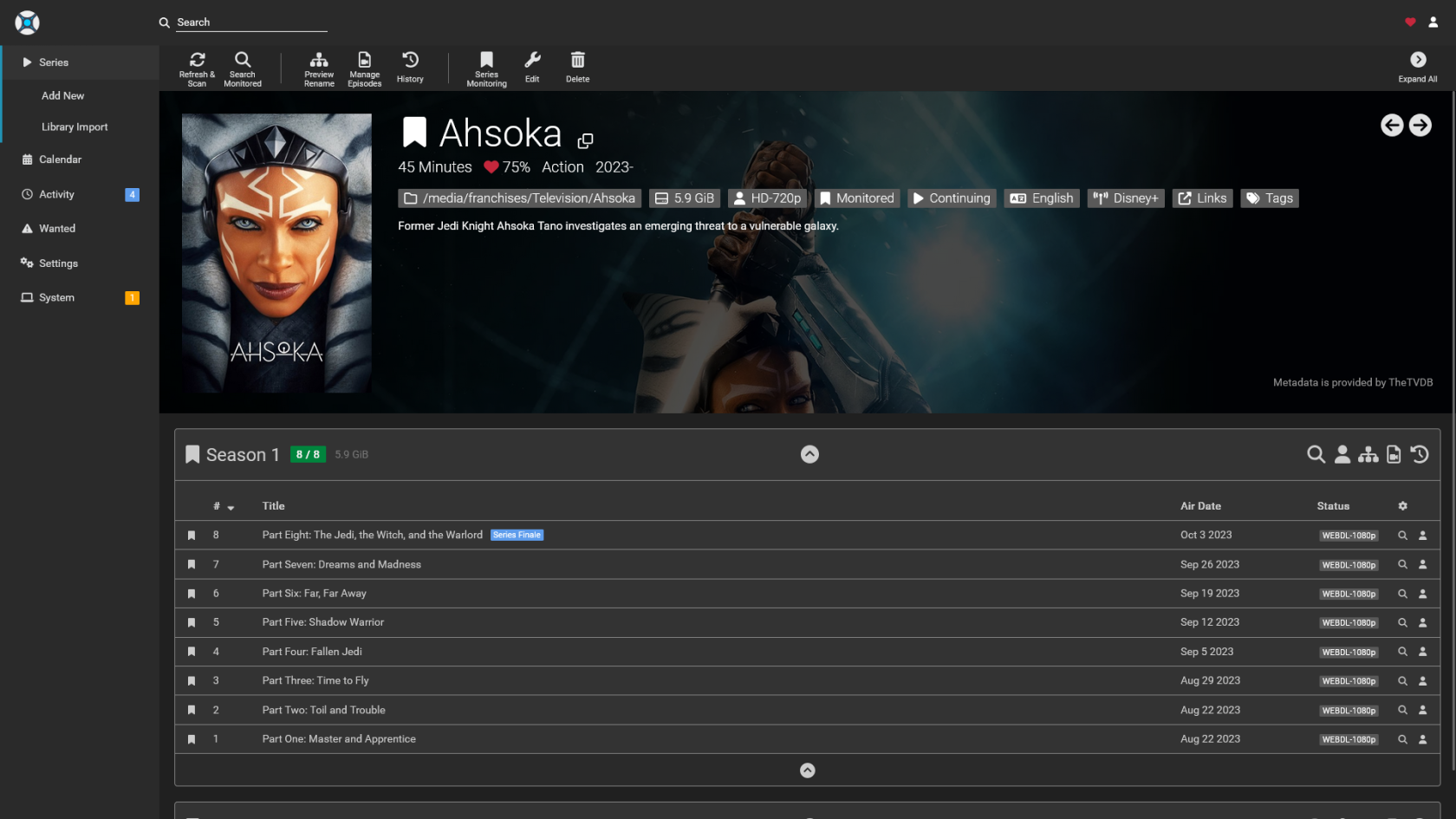Open the user account menu icon
The image size is (1456, 819).
1433,23
